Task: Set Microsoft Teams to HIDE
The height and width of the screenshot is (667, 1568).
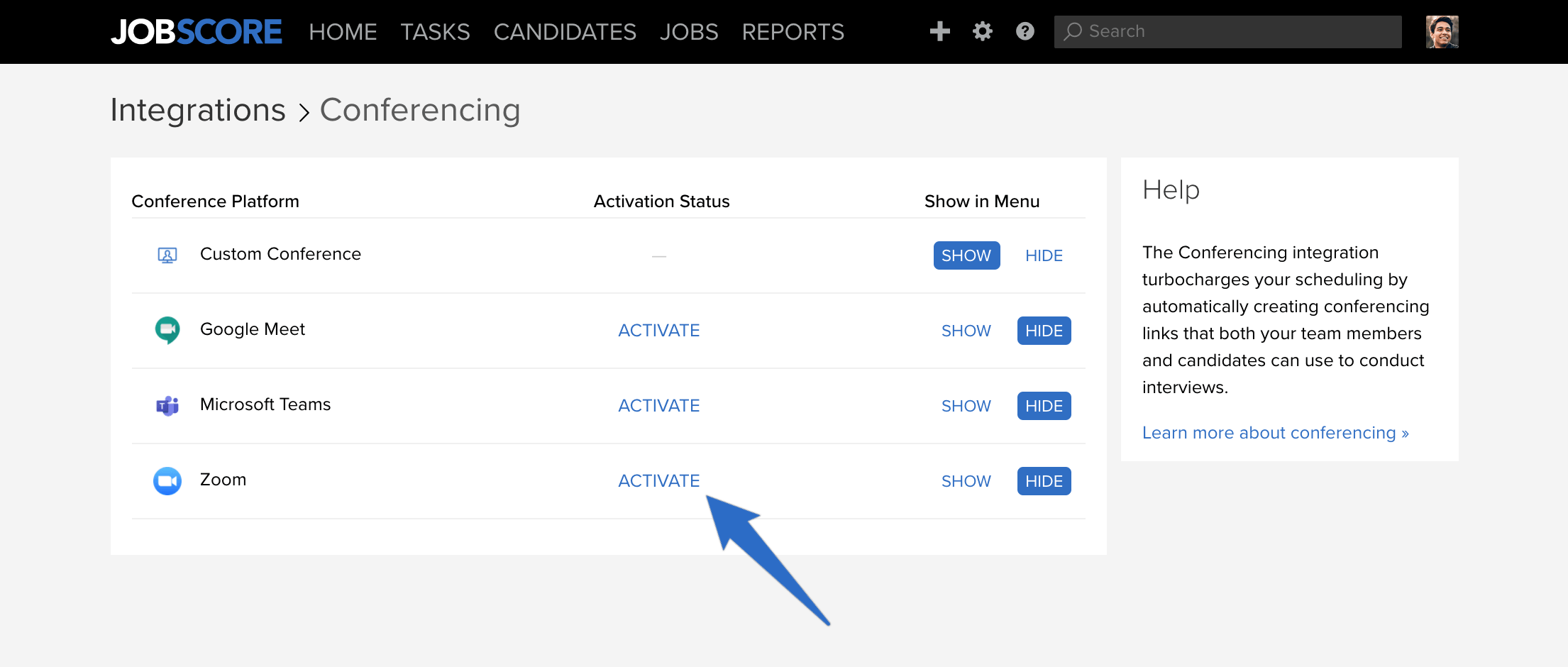Action: click(1044, 406)
